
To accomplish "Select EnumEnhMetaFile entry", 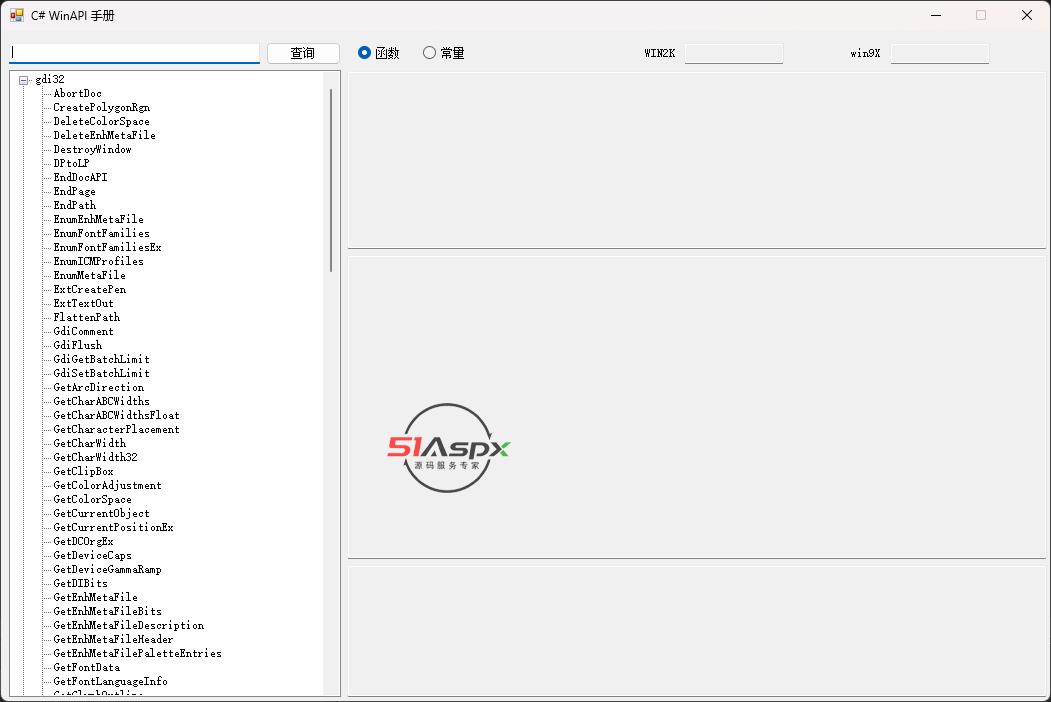I will [x=98, y=219].
